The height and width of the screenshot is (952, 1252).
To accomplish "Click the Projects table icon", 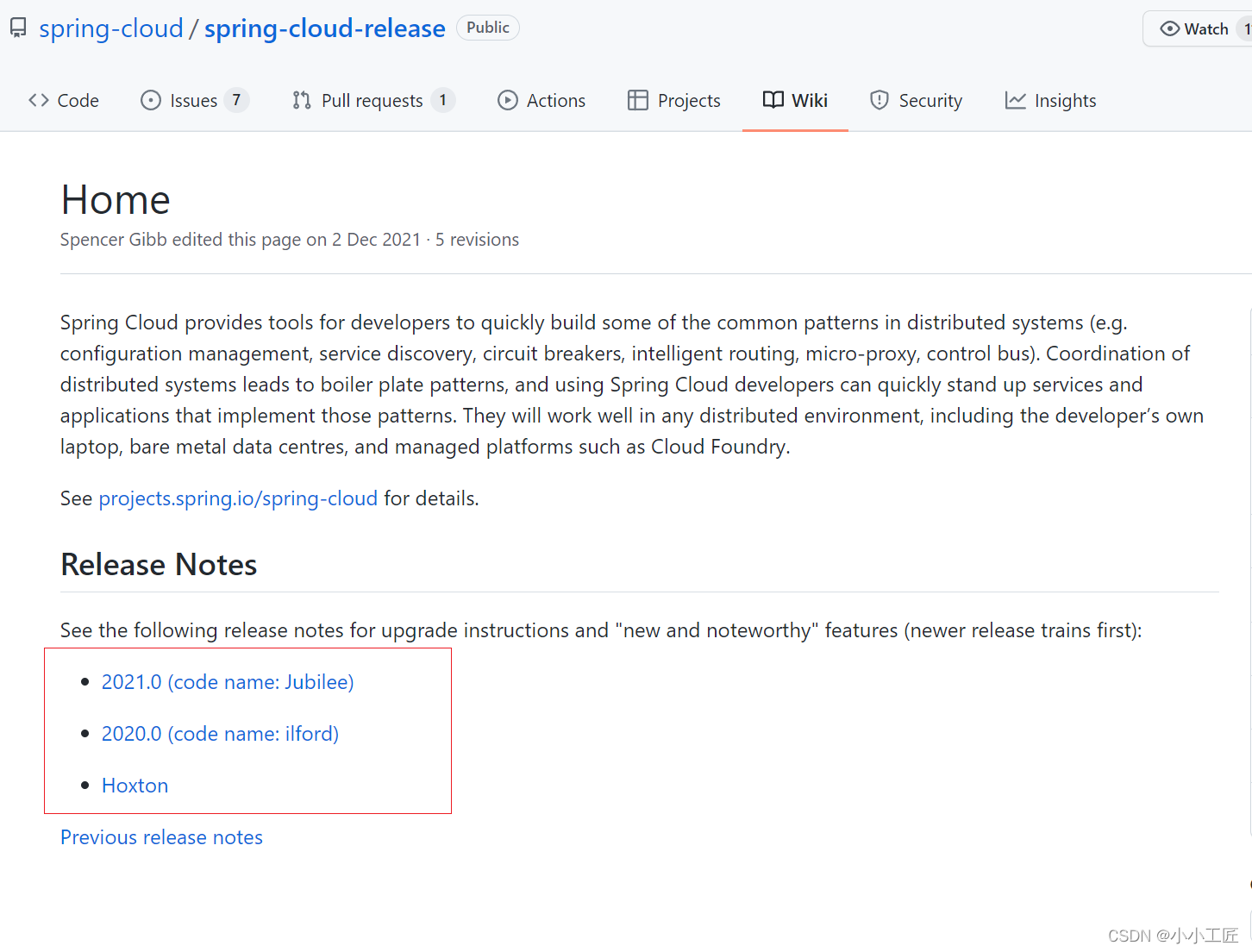I will [x=638, y=101].
